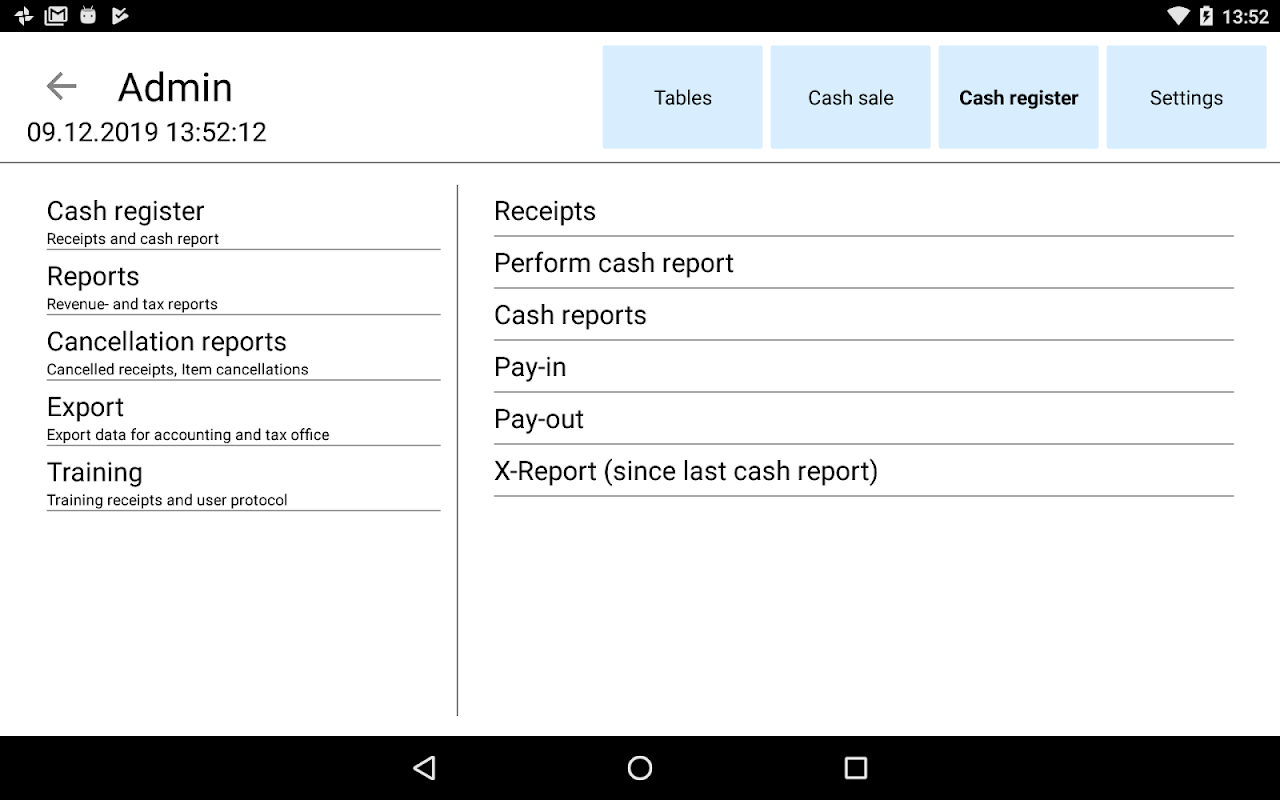Select Export in the left menu
Image resolution: width=1280 pixels, height=800 pixels.
pos(243,418)
